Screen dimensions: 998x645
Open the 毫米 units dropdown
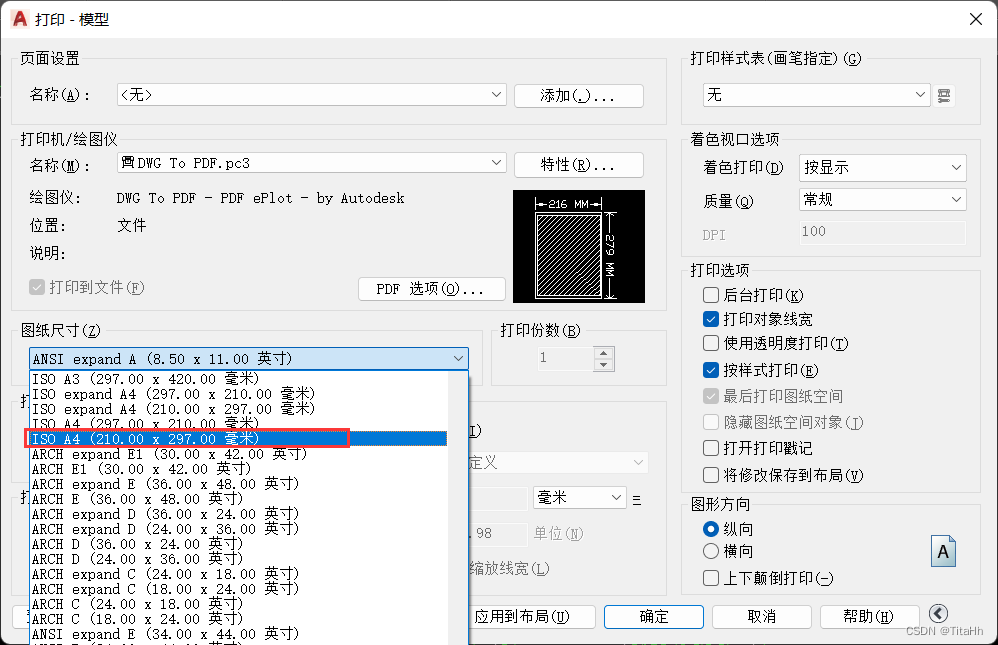[x=579, y=497]
